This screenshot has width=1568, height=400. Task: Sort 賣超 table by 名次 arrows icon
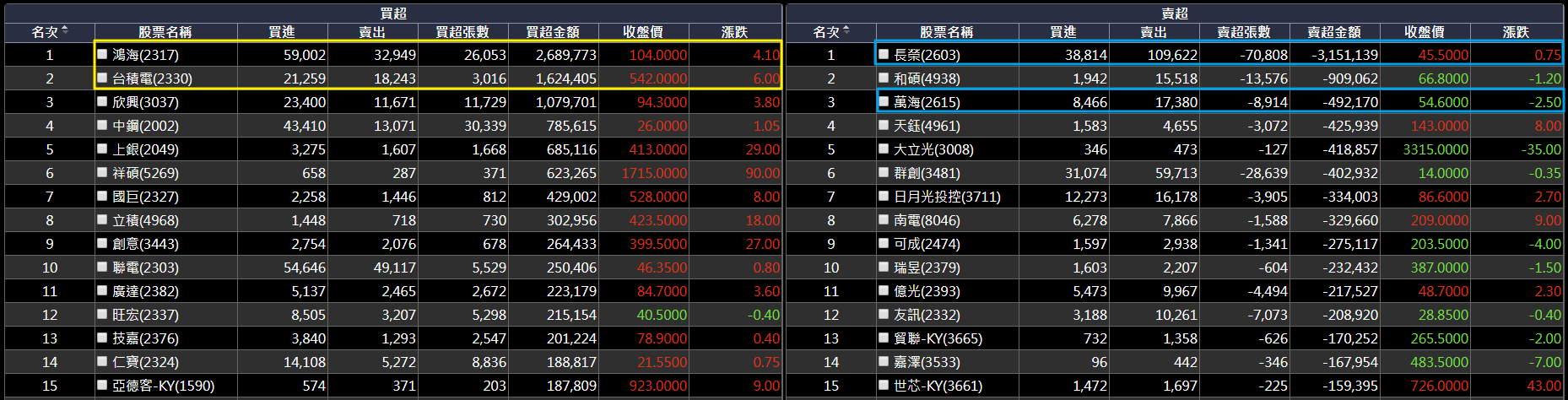coord(846,30)
